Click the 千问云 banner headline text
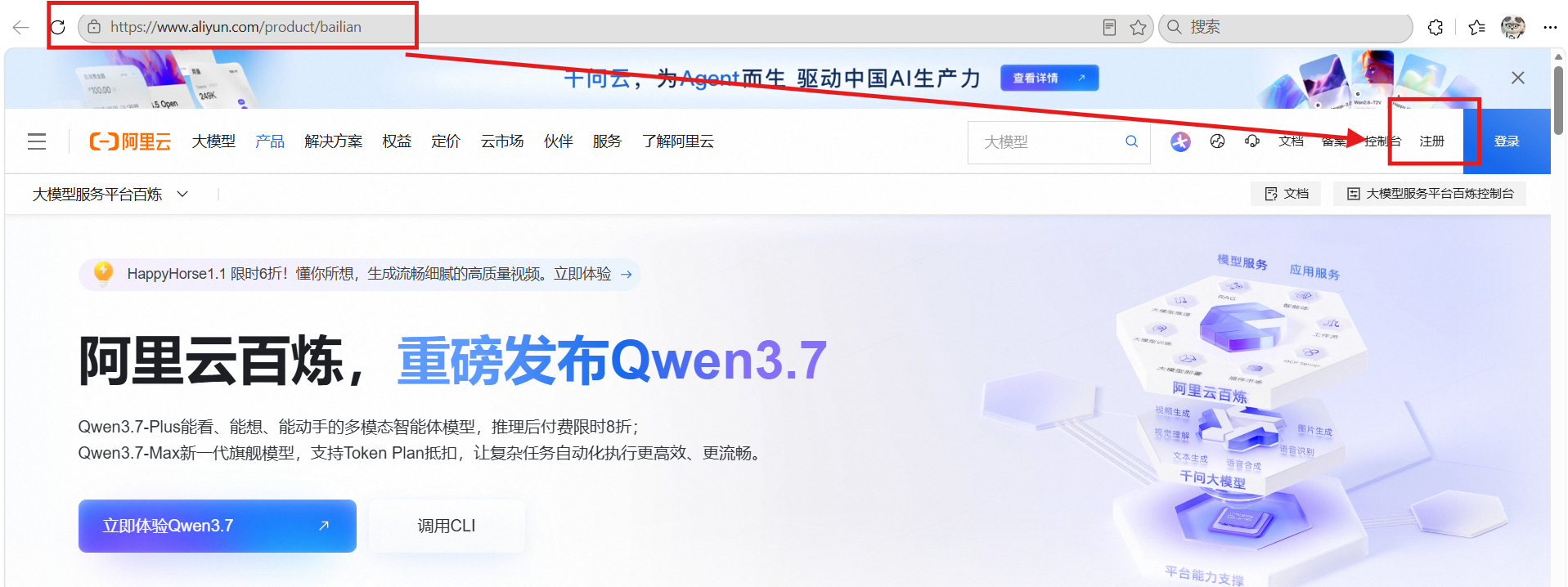1568x587 pixels. 773,78
